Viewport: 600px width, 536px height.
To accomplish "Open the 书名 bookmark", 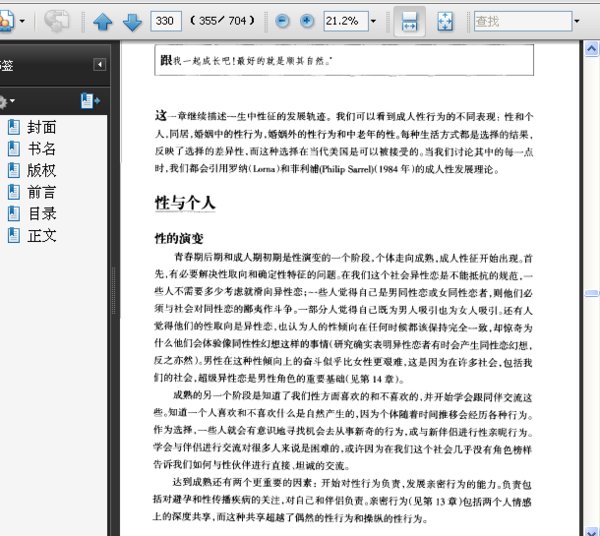I will coord(41,149).
